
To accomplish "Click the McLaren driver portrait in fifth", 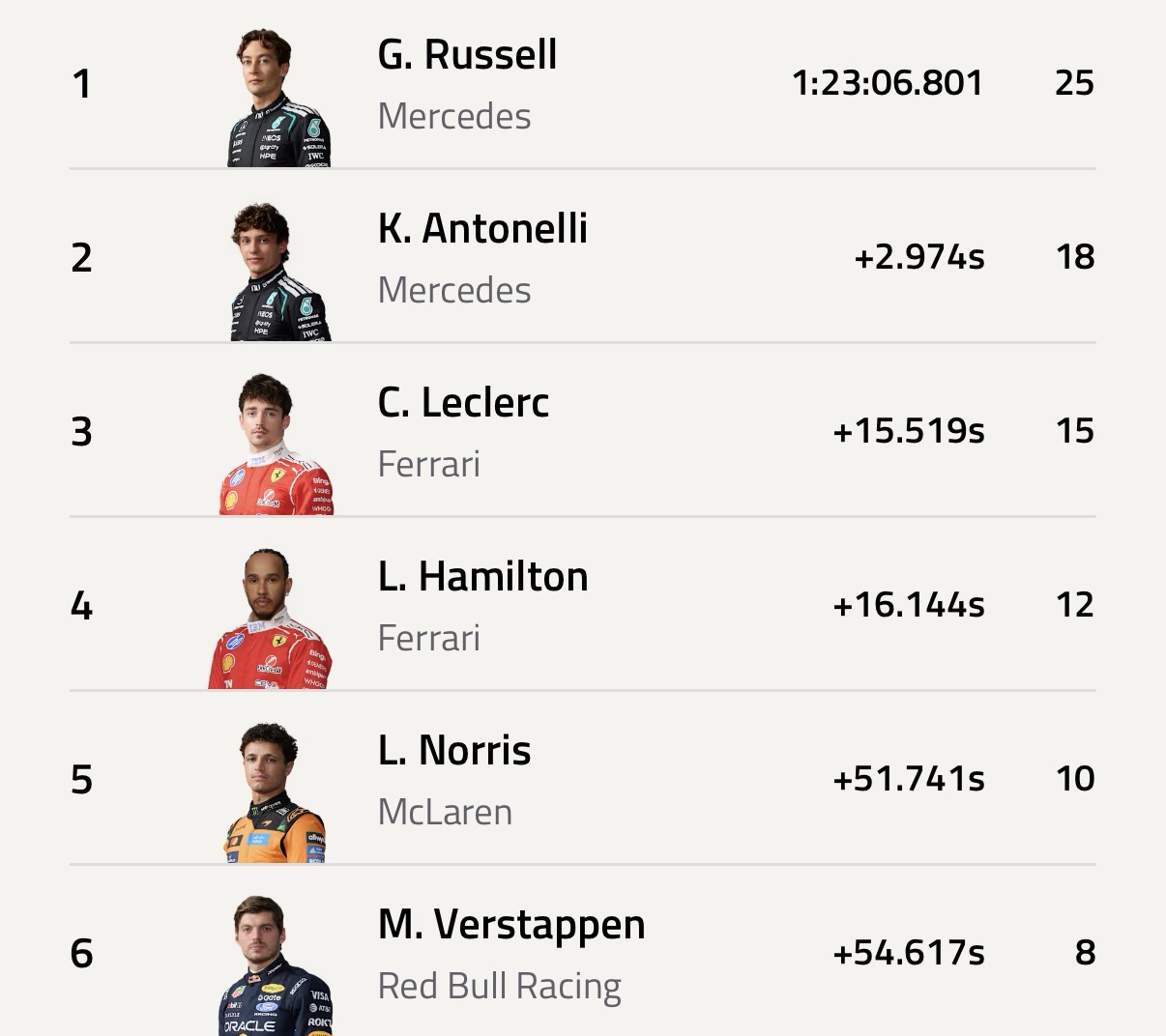I will pos(275,792).
